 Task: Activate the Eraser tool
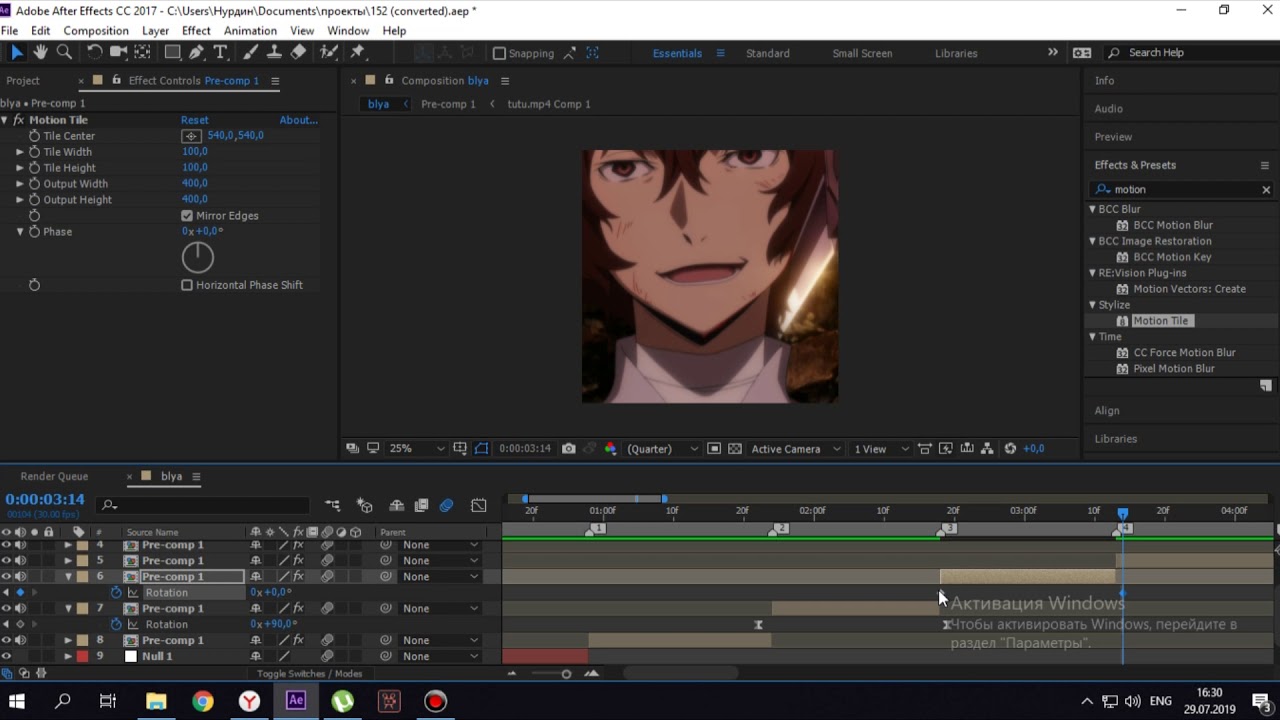[298, 53]
